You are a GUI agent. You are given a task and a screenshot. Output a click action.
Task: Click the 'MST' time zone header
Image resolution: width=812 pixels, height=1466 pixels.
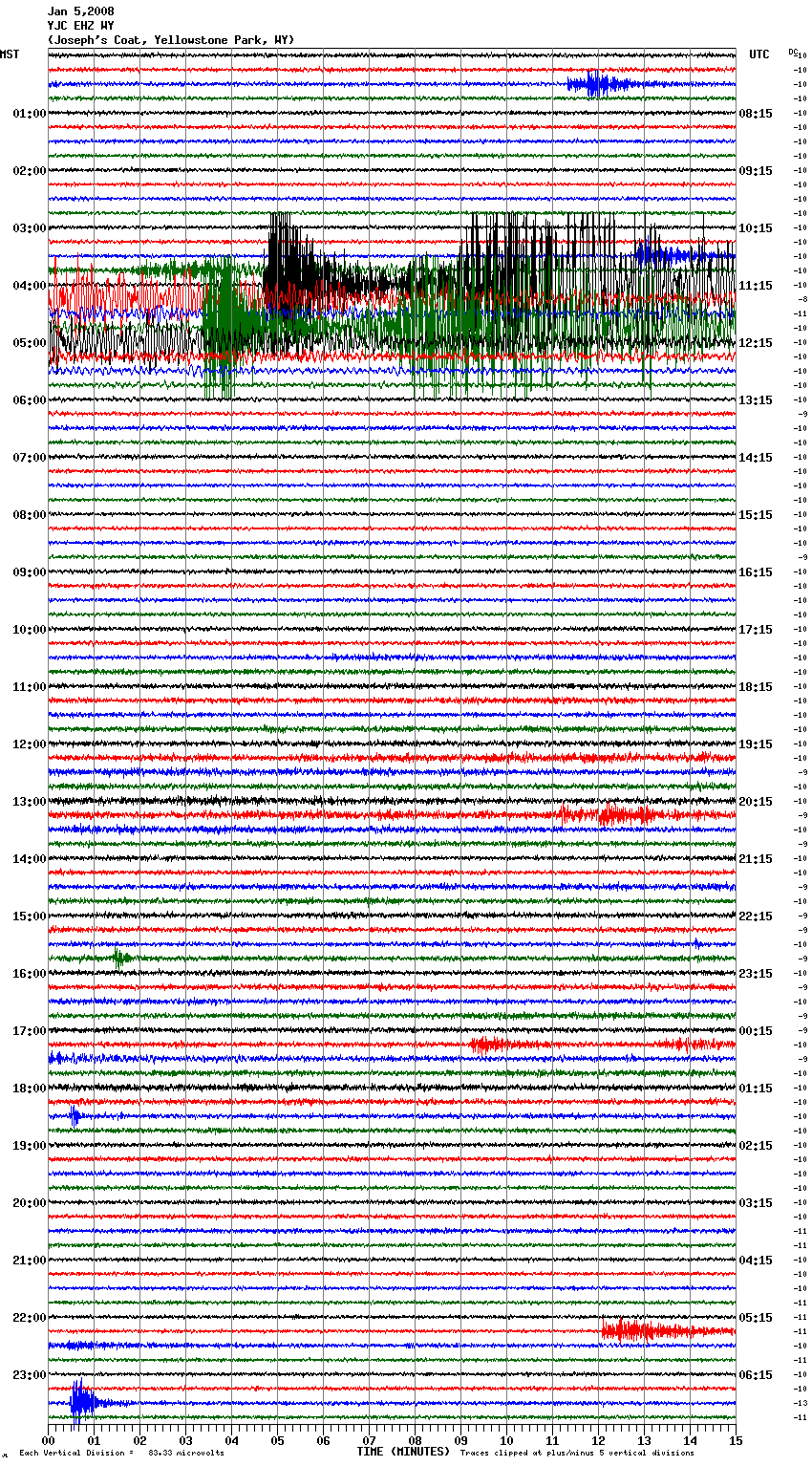(x=10, y=54)
